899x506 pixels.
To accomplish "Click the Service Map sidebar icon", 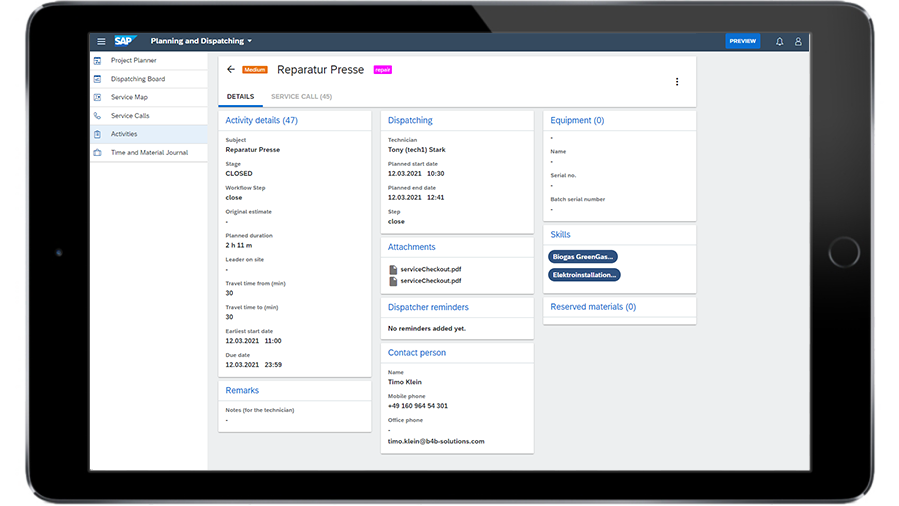I will coord(98,97).
